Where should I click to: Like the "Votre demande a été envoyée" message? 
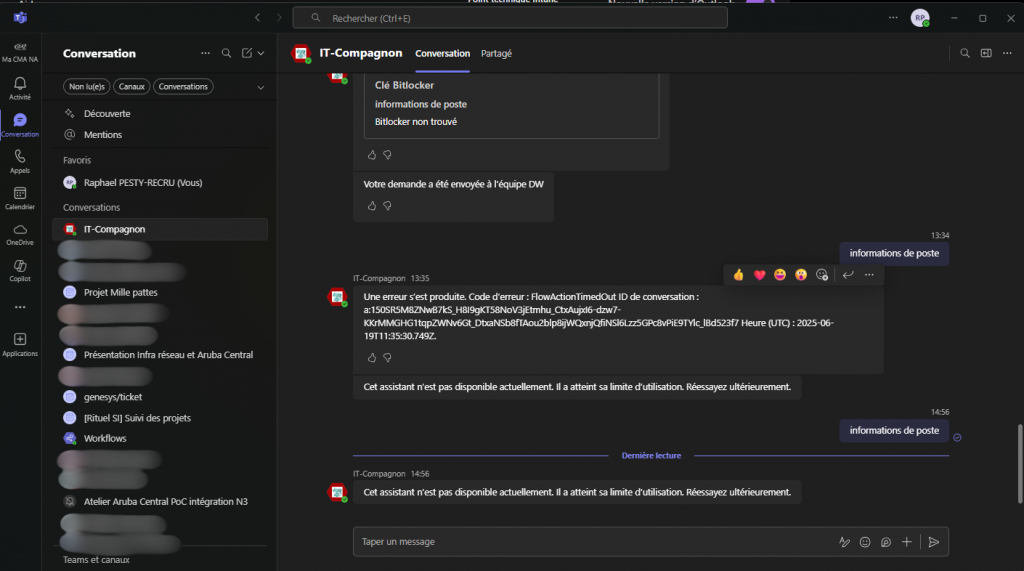click(372, 206)
